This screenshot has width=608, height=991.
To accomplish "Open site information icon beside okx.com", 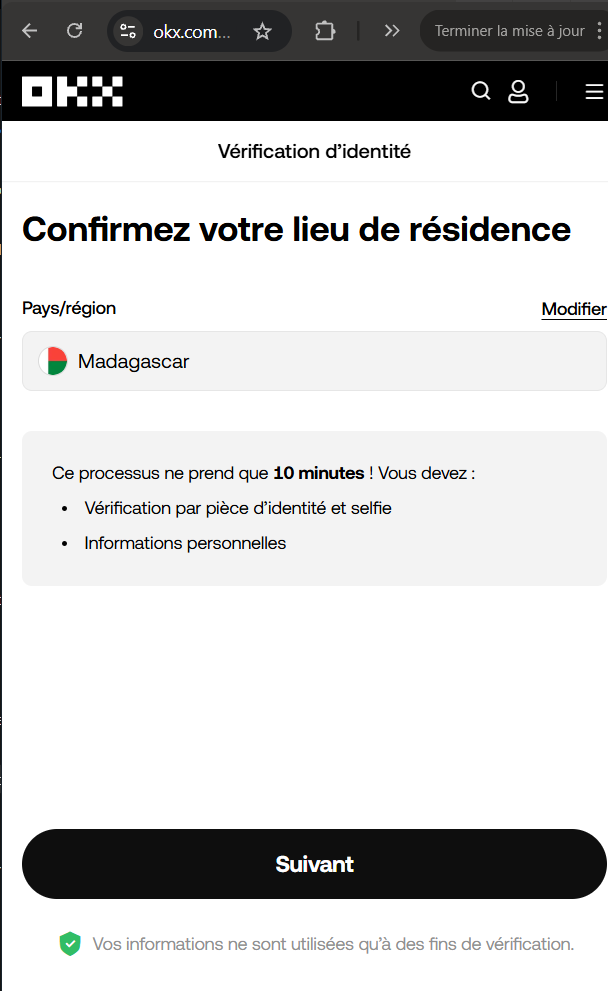I will click(x=128, y=31).
